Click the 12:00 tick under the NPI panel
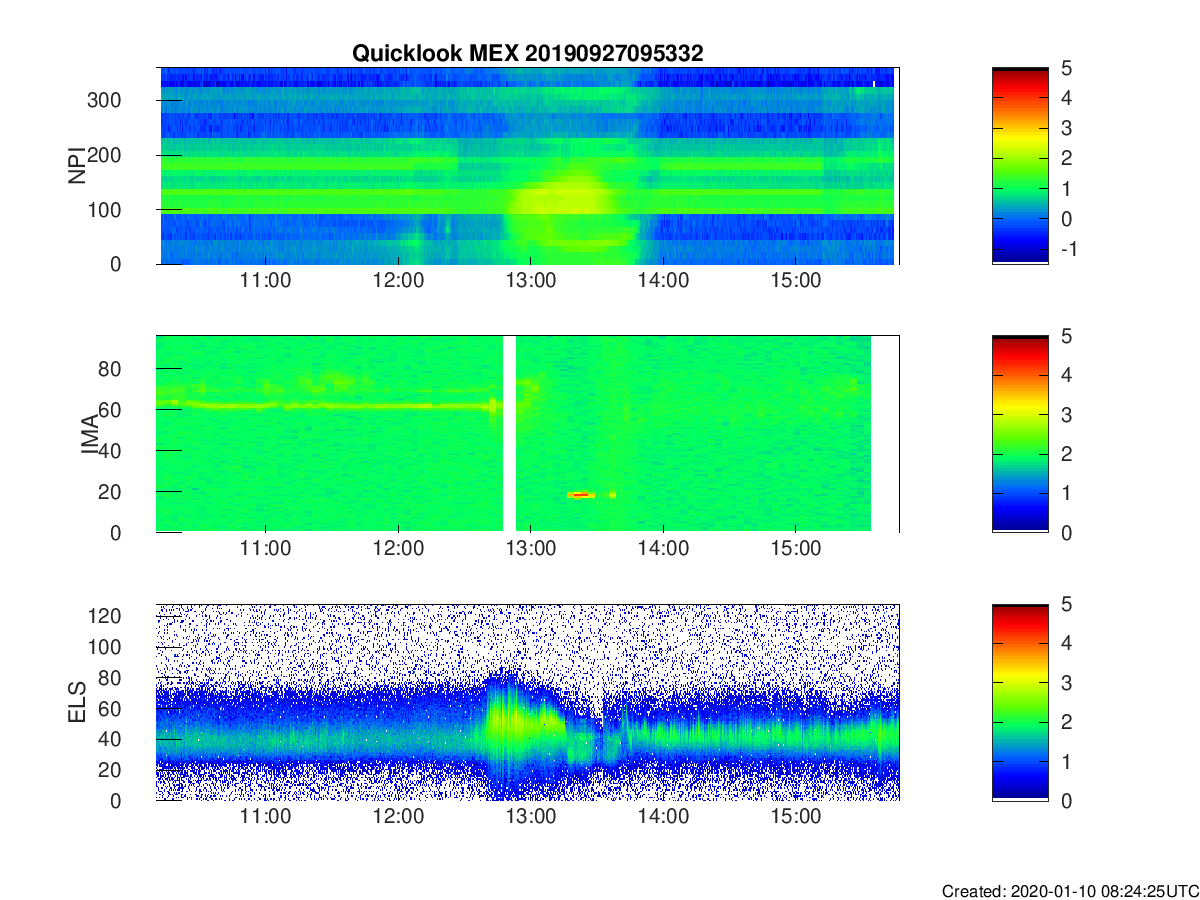Image resolution: width=1200 pixels, height=900 pixels. pyautogui.click(x=398, y=281)
